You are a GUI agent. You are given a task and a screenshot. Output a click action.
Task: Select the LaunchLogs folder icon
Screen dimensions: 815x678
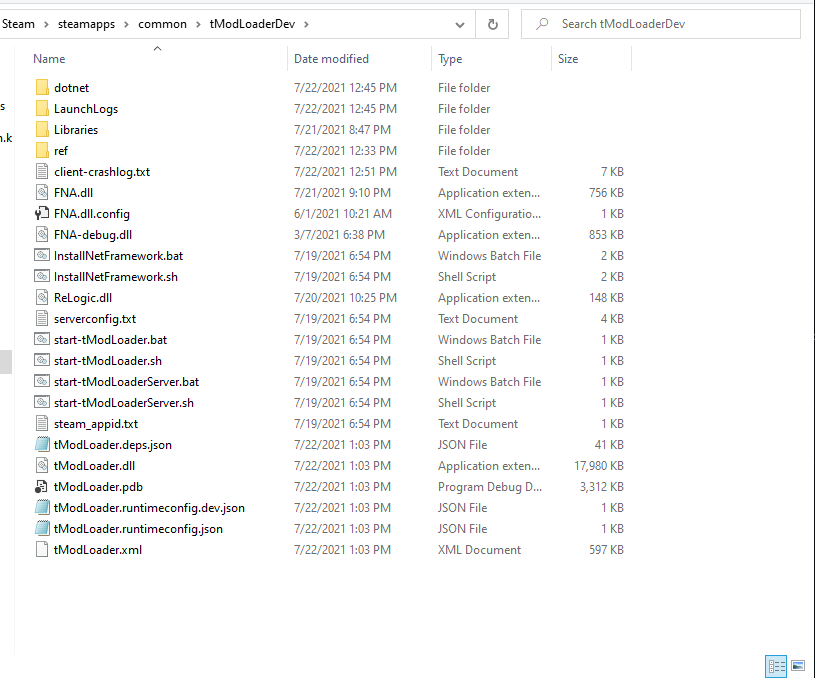pyautogui.click(x=42, y=109)
